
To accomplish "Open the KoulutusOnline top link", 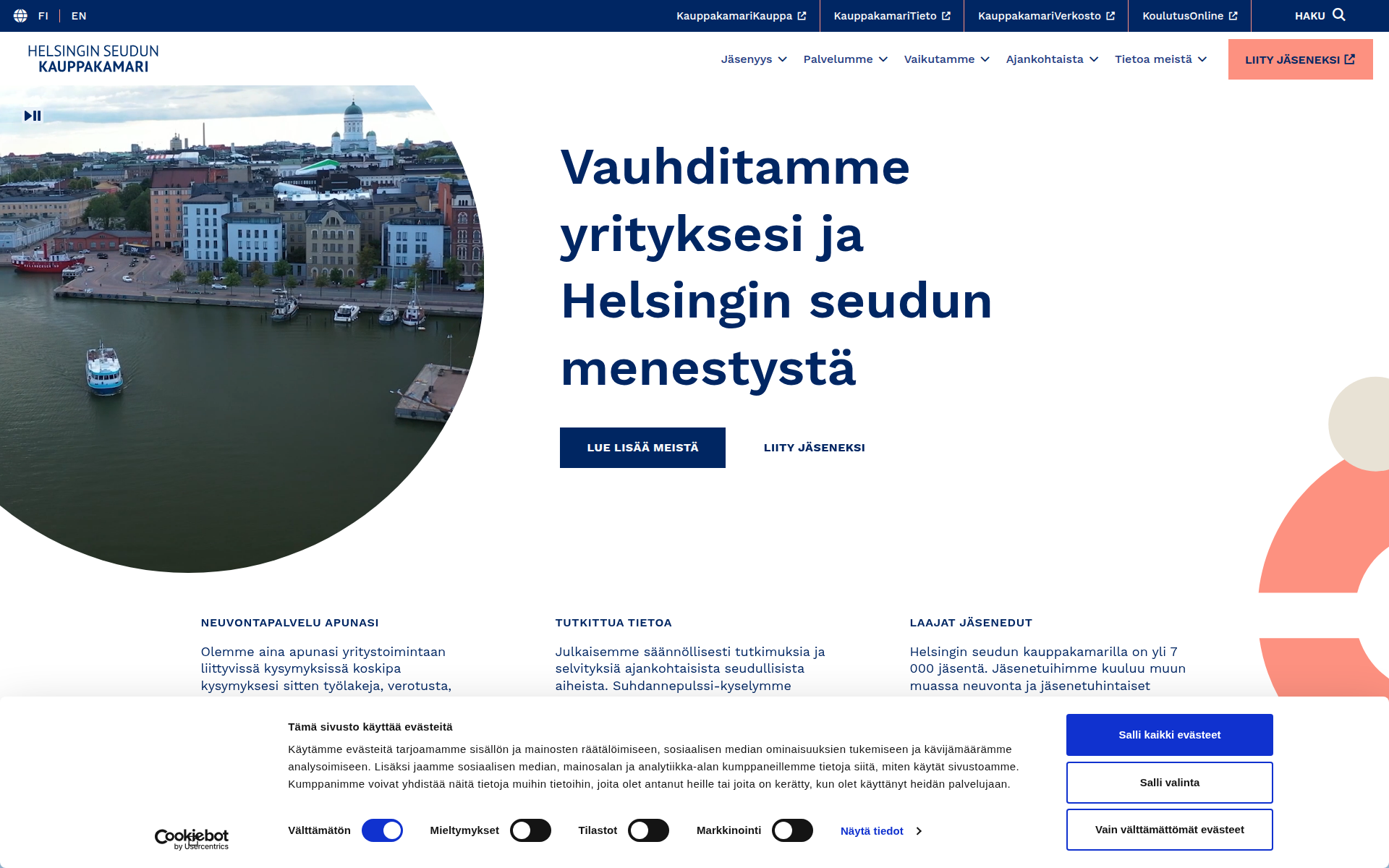I will point(1189,16).
